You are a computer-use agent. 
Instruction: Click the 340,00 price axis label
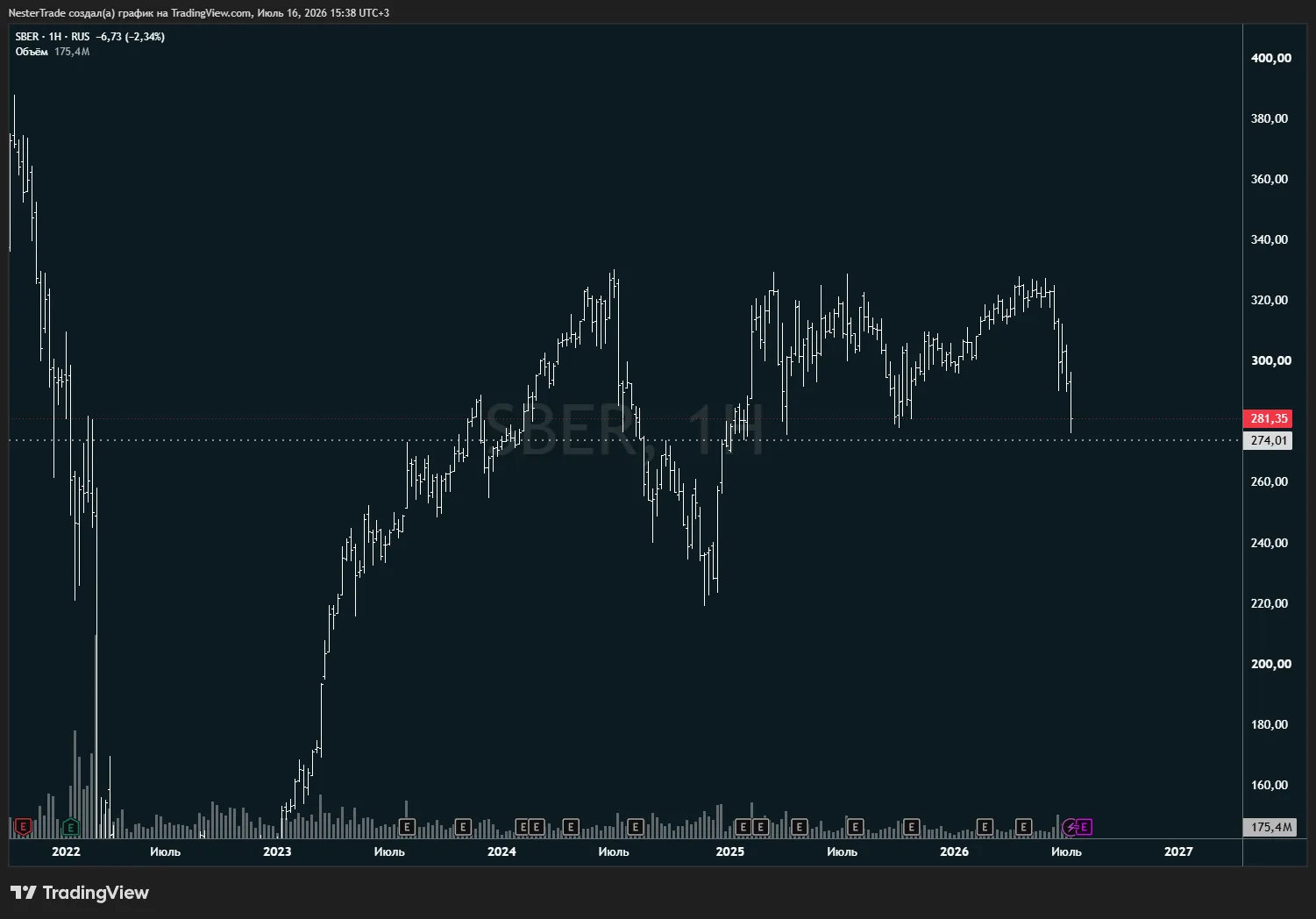tap(1270, 239)
